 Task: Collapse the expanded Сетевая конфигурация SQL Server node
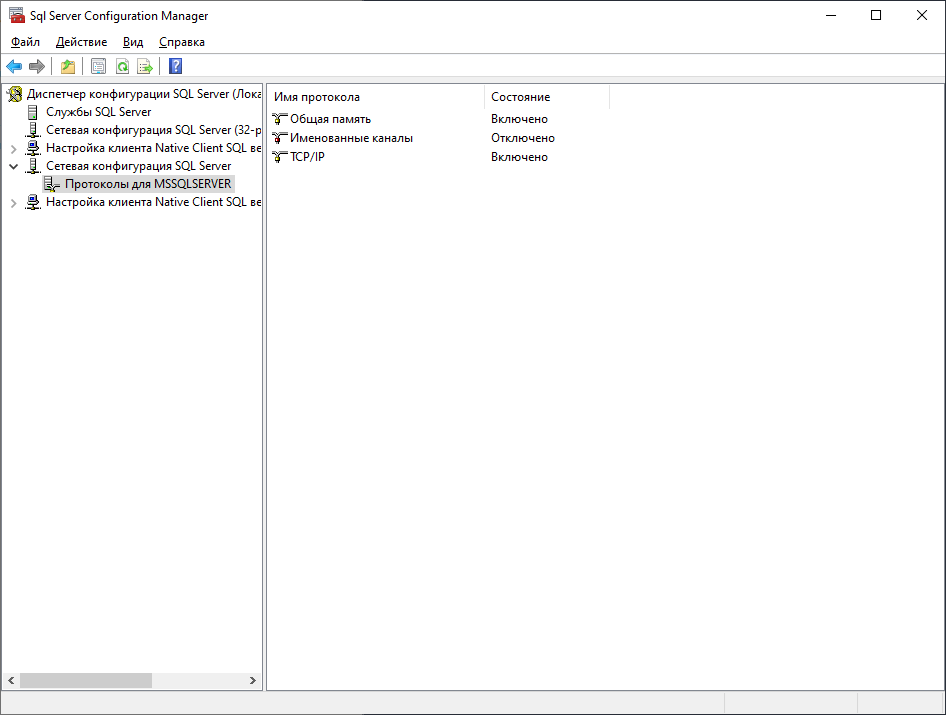pyautogui.click(x=13, y=166)
